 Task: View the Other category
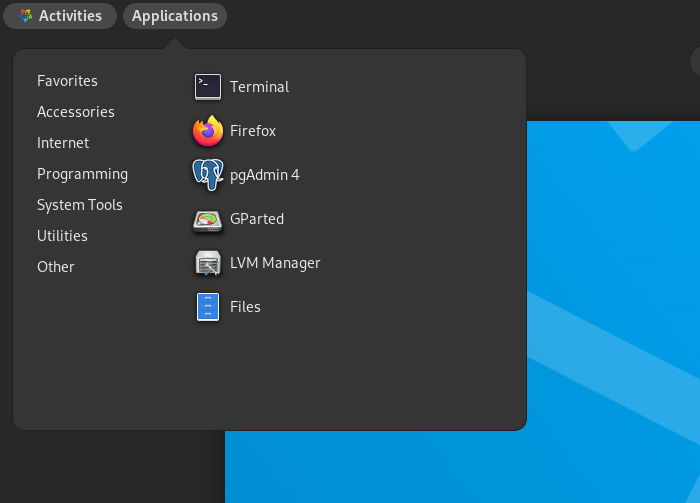coord(56,267)
